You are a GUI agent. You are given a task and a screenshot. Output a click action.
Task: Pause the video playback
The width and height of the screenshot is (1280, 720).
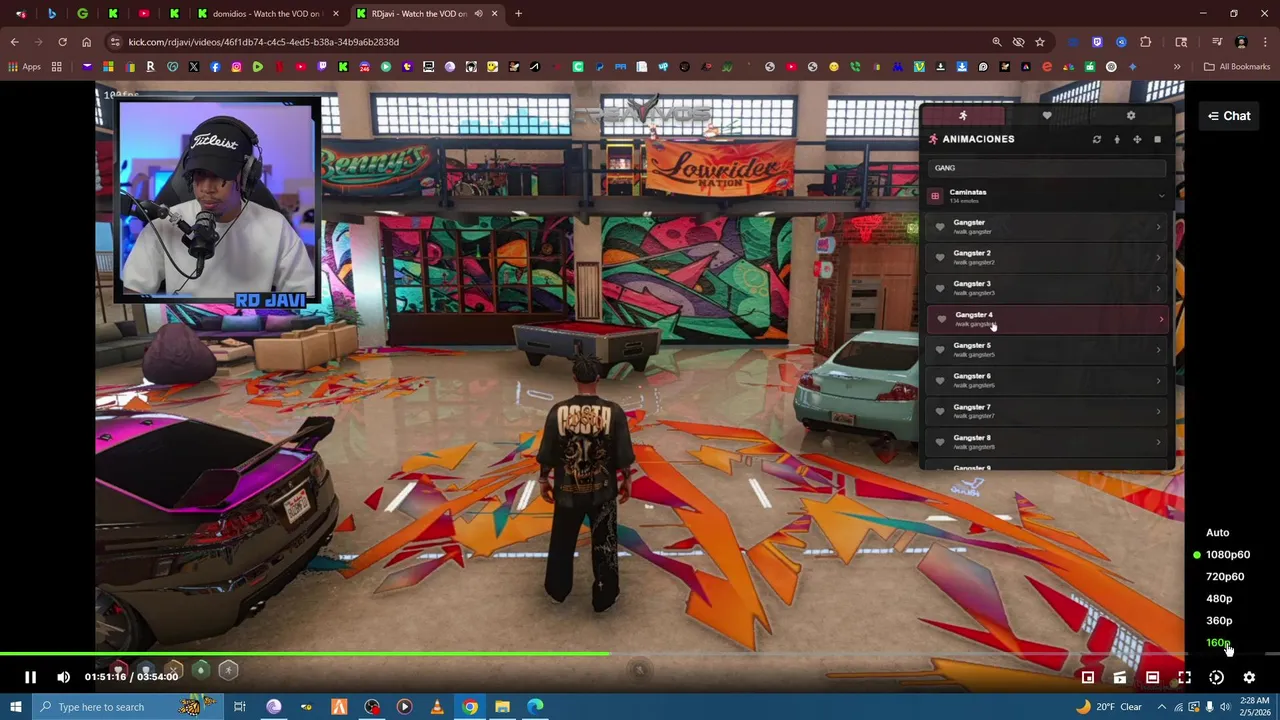click(x=30, y=677)
